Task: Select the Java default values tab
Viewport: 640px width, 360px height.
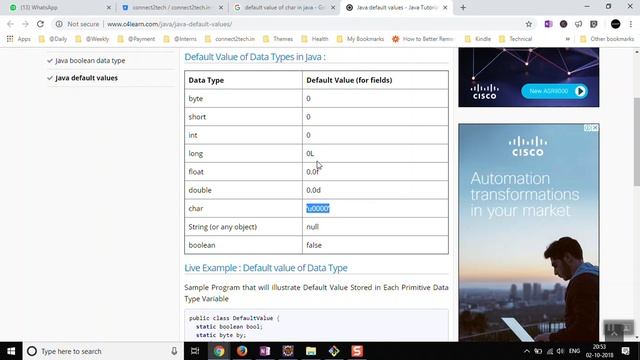Action: click(x=397, y=7)
